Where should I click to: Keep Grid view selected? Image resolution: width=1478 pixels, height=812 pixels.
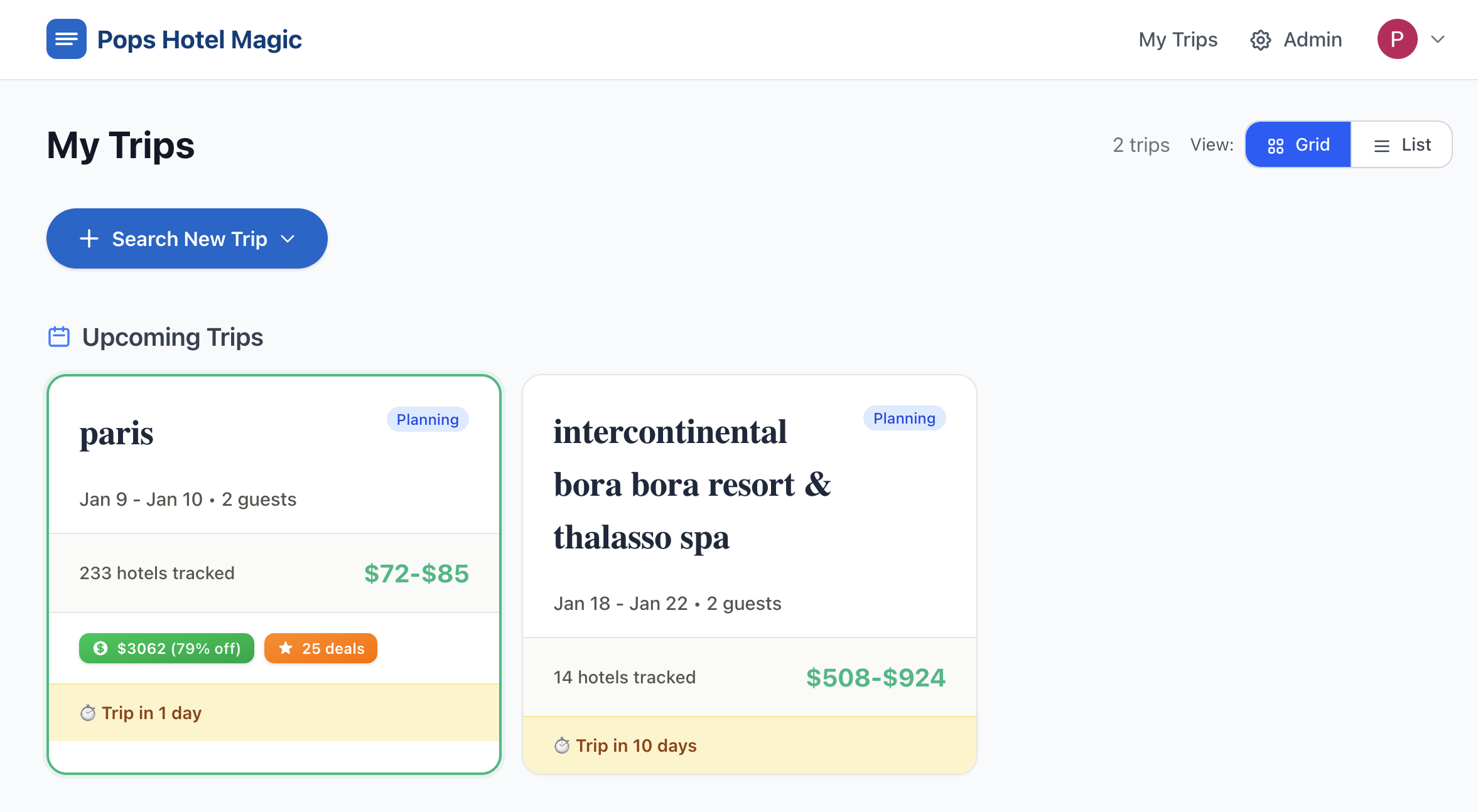point(1298,144)
